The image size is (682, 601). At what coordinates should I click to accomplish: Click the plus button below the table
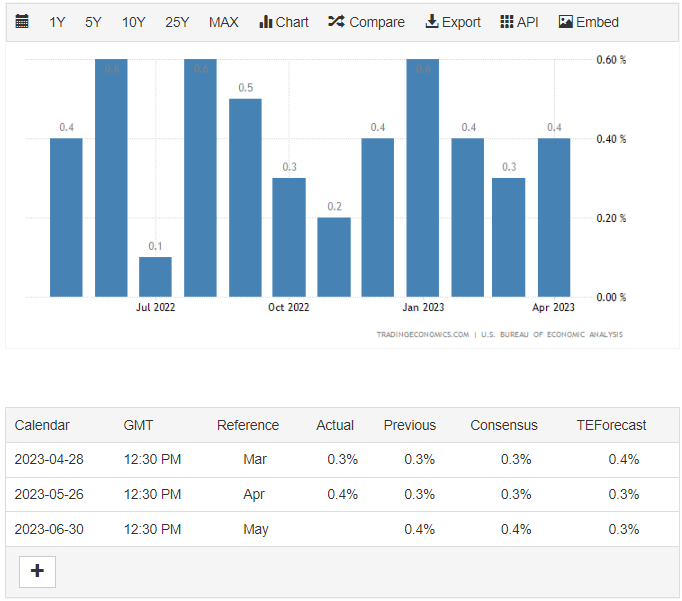[x=38, y=571]
